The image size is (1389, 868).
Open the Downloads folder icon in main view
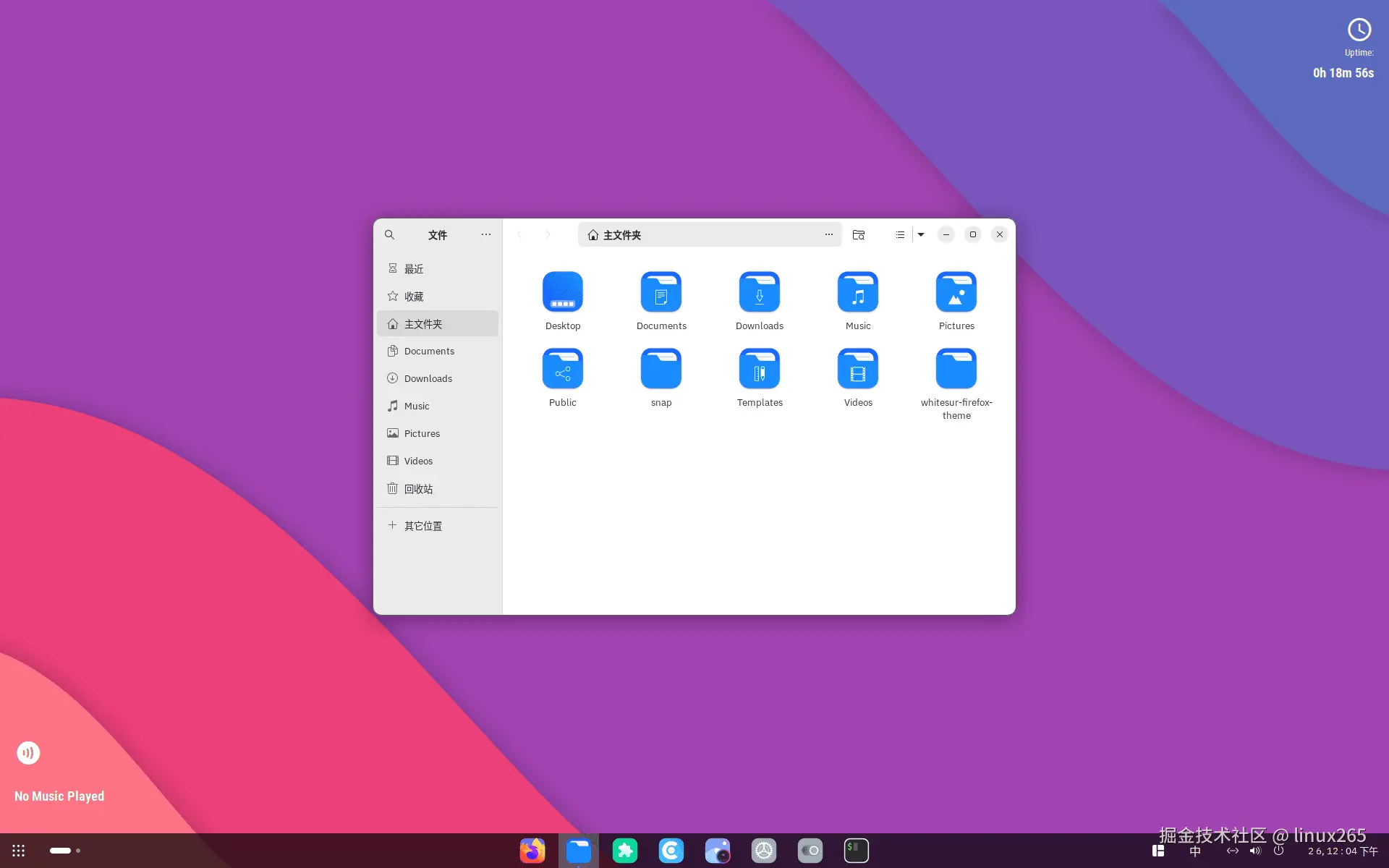point(760,293)
